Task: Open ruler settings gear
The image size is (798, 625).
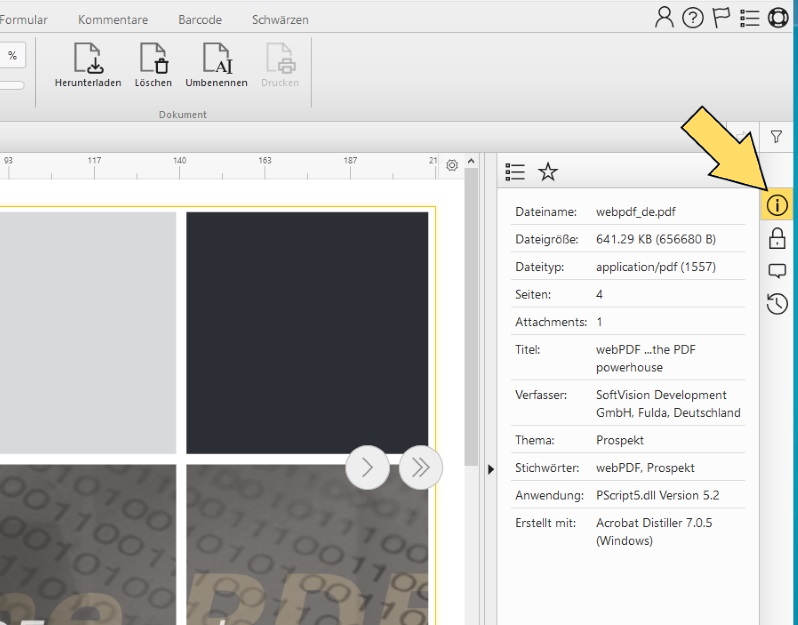Action: [x=452, y=165]
